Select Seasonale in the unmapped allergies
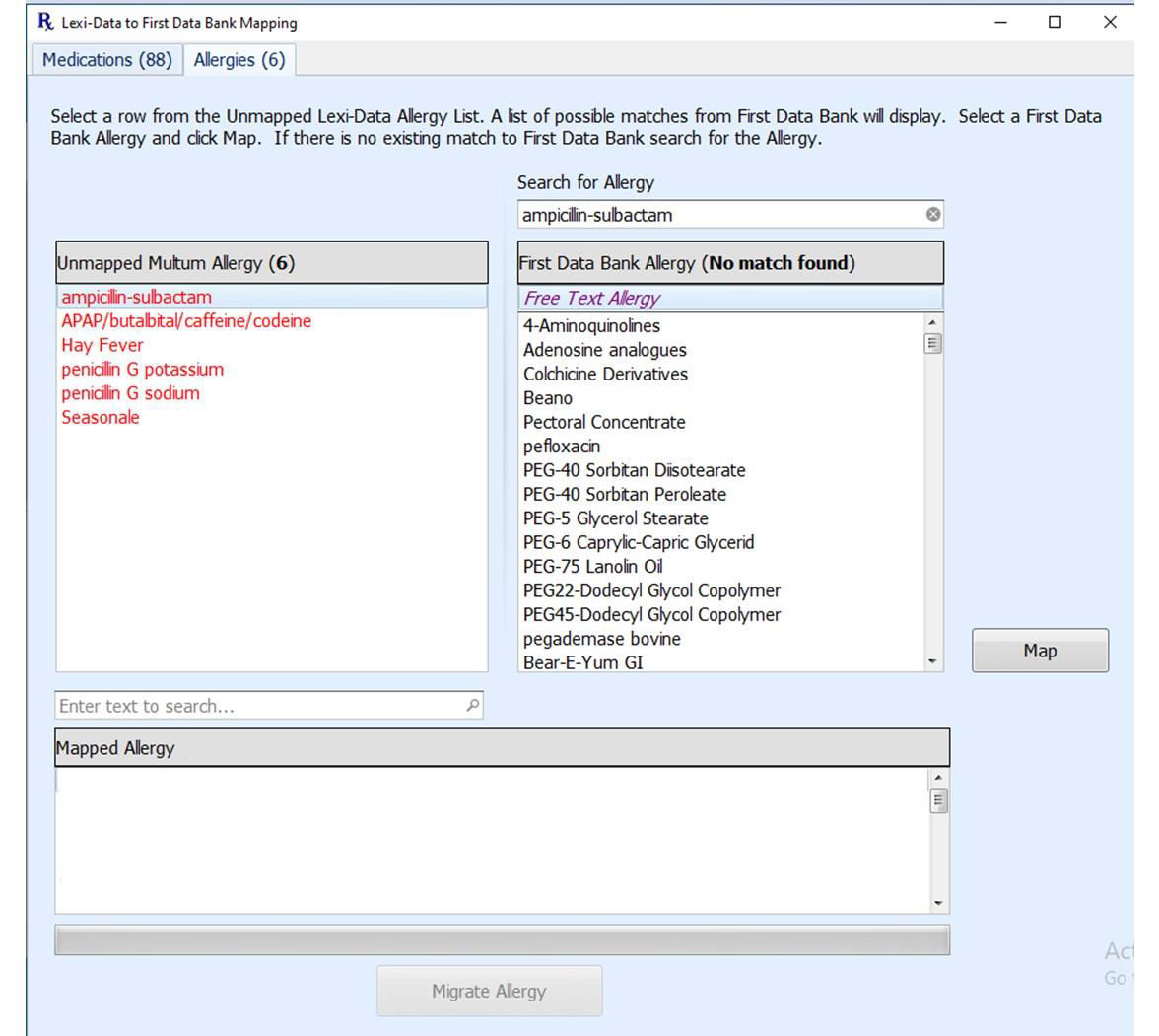The height and width of the screenshot is (1036, 1159). pos(101,417)
